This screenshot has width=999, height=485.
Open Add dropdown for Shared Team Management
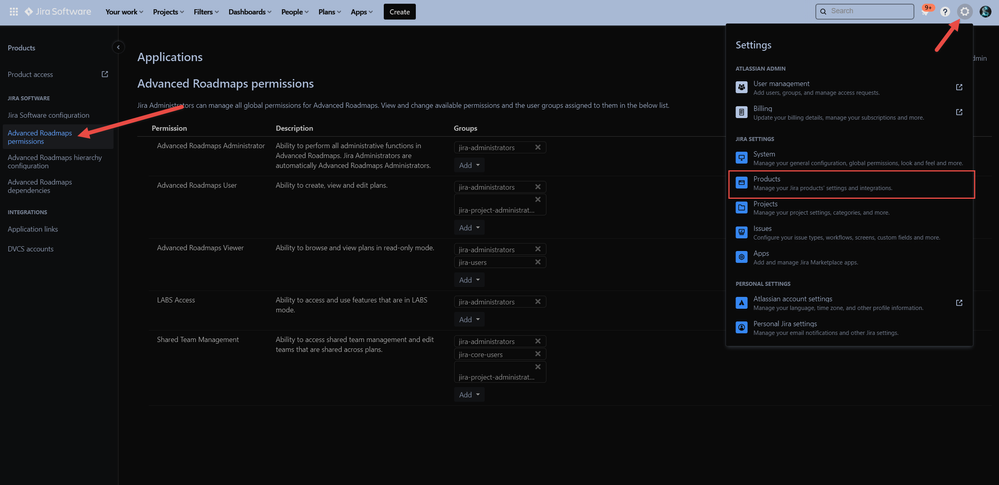pos(469,395)
